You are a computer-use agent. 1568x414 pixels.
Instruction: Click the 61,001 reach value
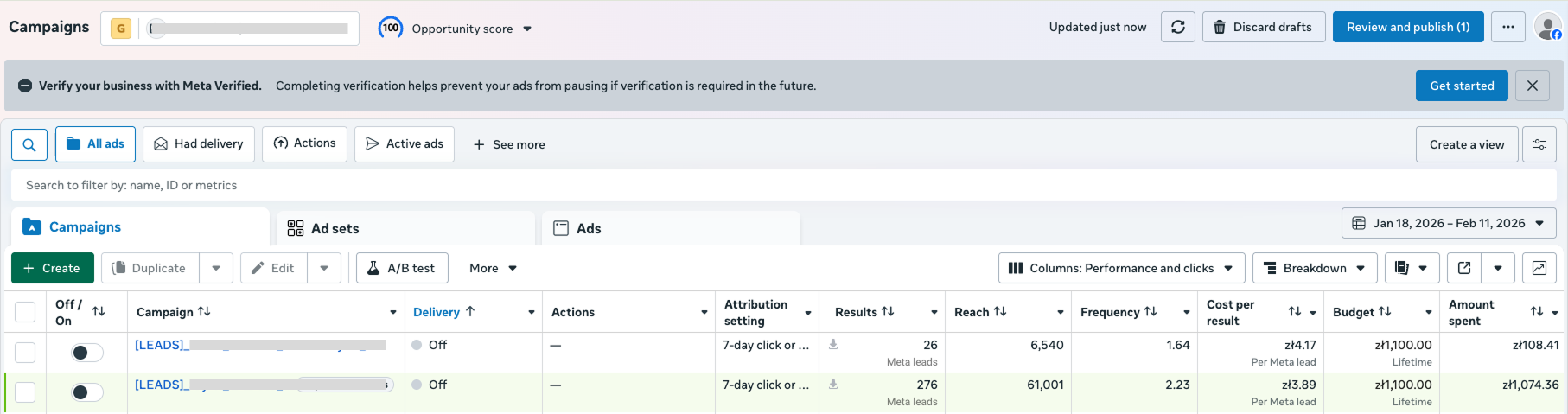point(1045,385)
